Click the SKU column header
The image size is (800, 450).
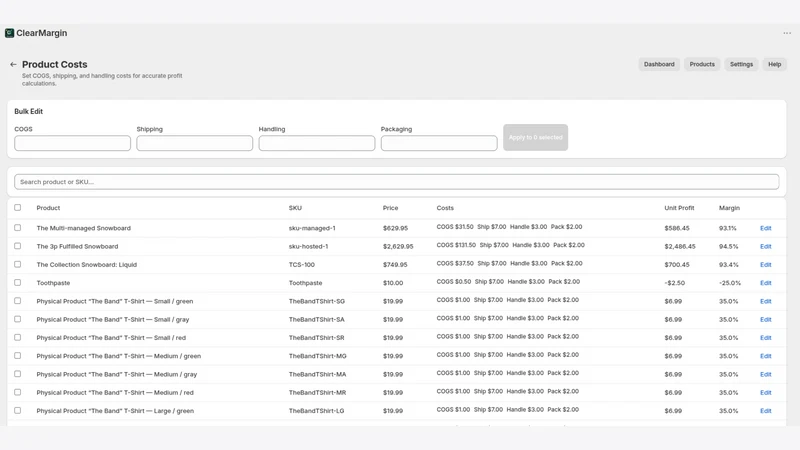295,208
